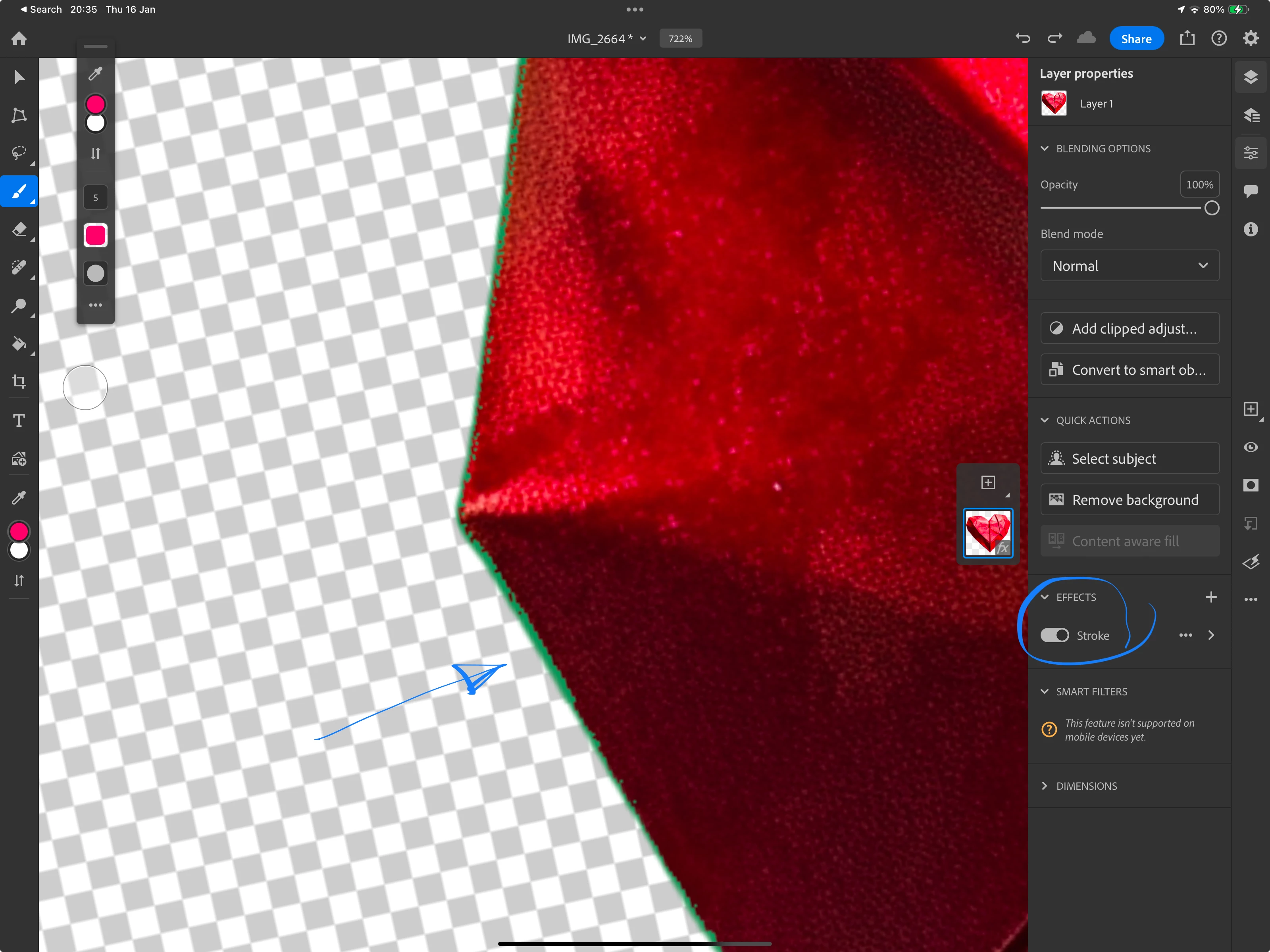1270x952 pixels.
Task: Select the Paint Bucket fill tool
Action: pos(19,344)
